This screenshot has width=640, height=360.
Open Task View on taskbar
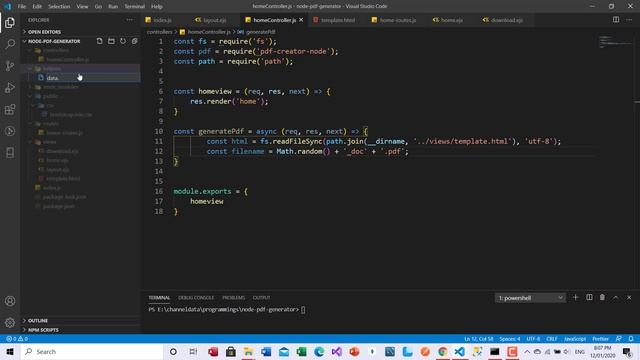coord(193,351)
